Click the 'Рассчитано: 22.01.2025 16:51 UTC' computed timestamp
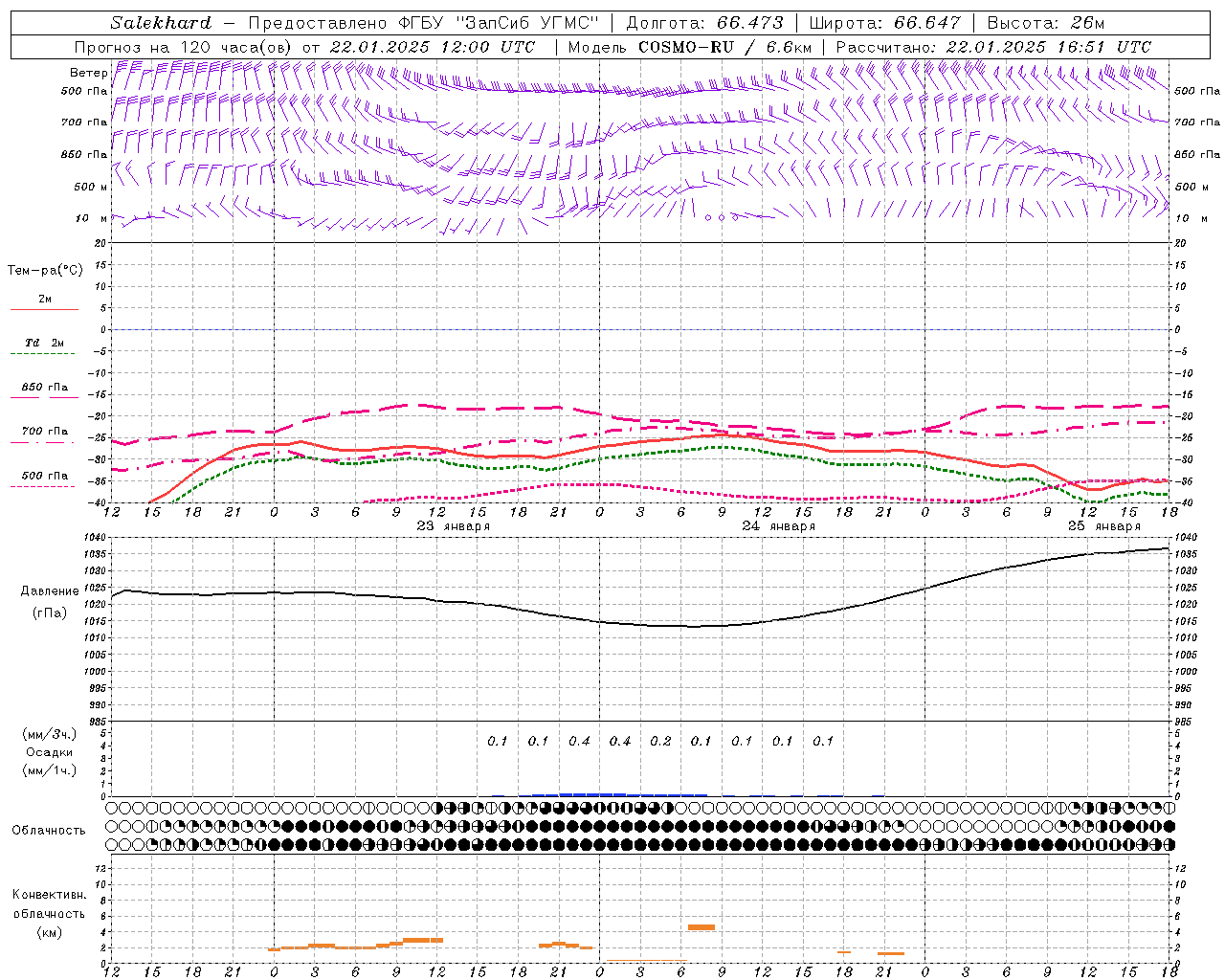Viewport: 1225px width, 980px height. [993, 47]
